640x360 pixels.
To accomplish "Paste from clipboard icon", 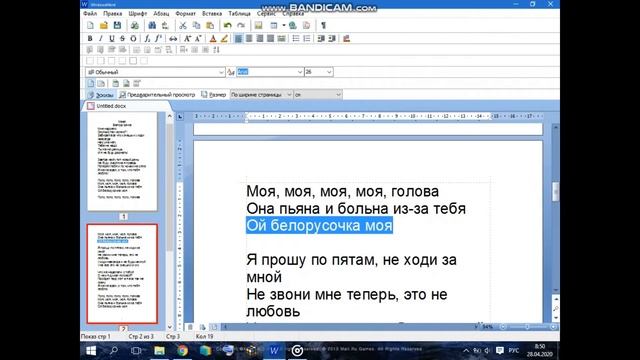I will [210, 25].
